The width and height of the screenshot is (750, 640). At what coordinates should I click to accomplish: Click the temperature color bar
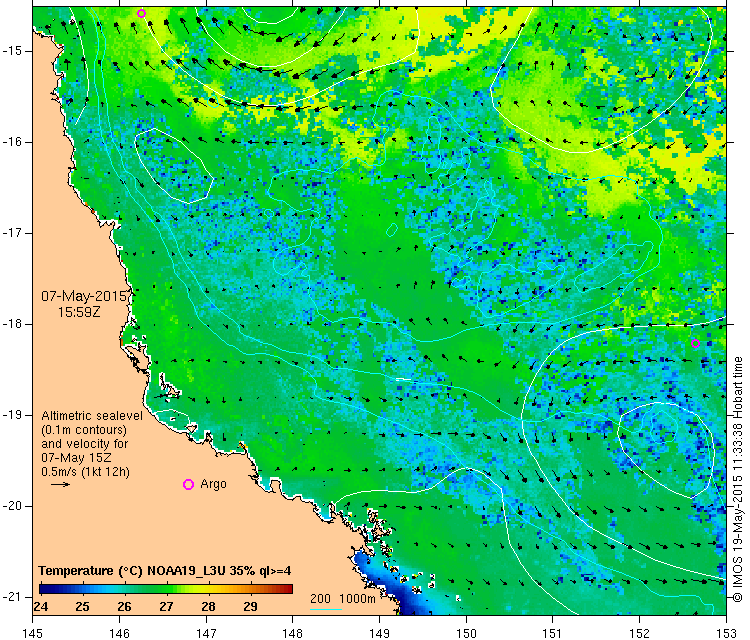pyautogui.click(x=165, y=588)
